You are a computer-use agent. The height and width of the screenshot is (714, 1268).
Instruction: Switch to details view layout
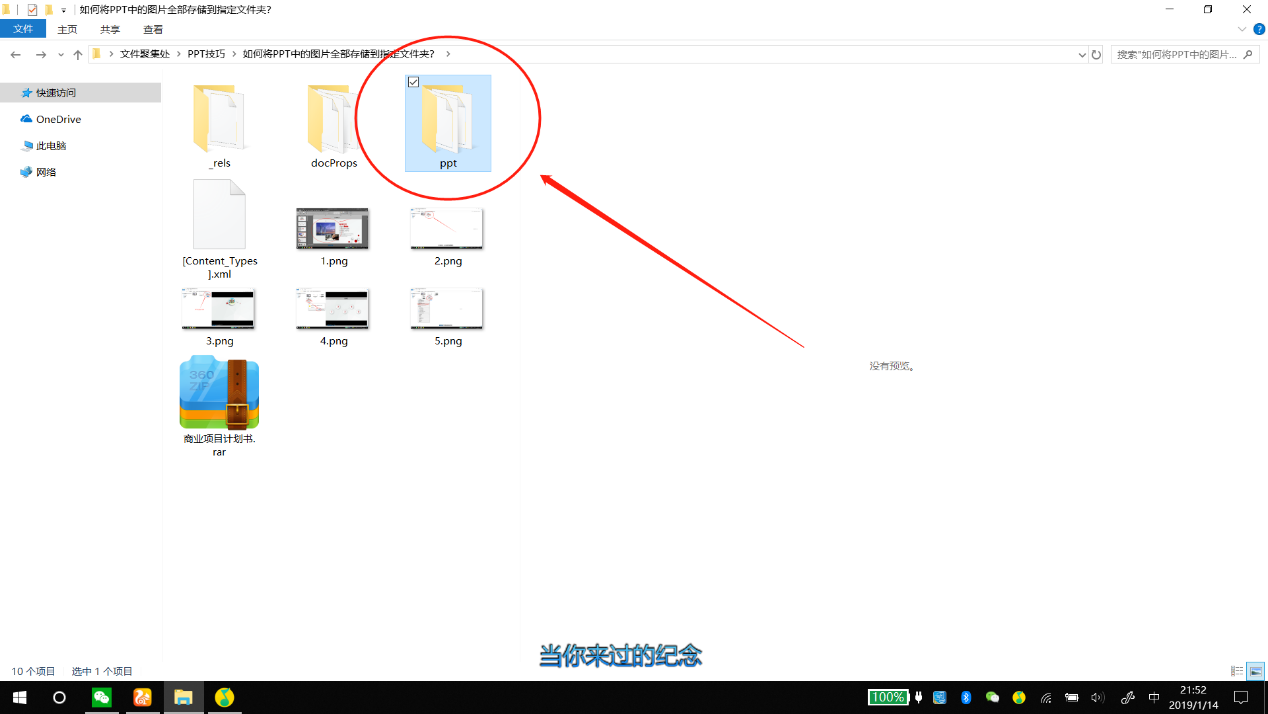coord(1237,671)
